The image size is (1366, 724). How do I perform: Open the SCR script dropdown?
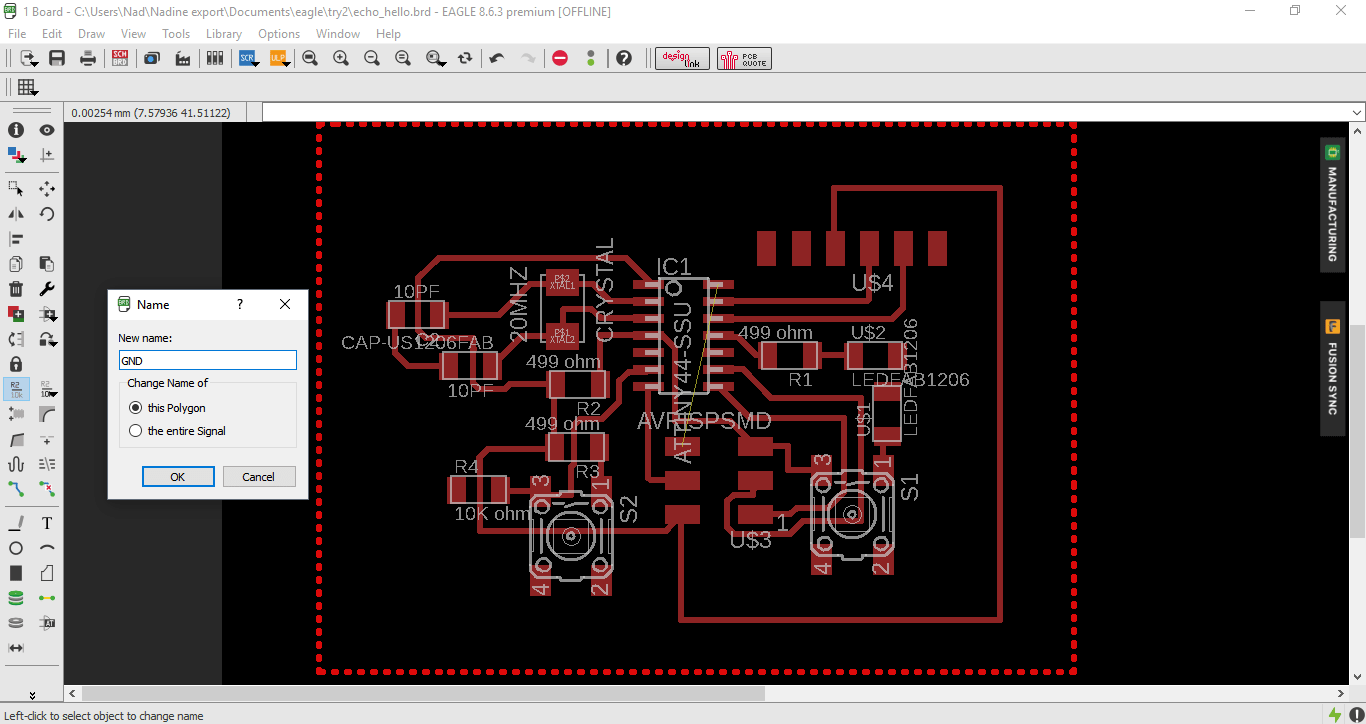point(248,58)
